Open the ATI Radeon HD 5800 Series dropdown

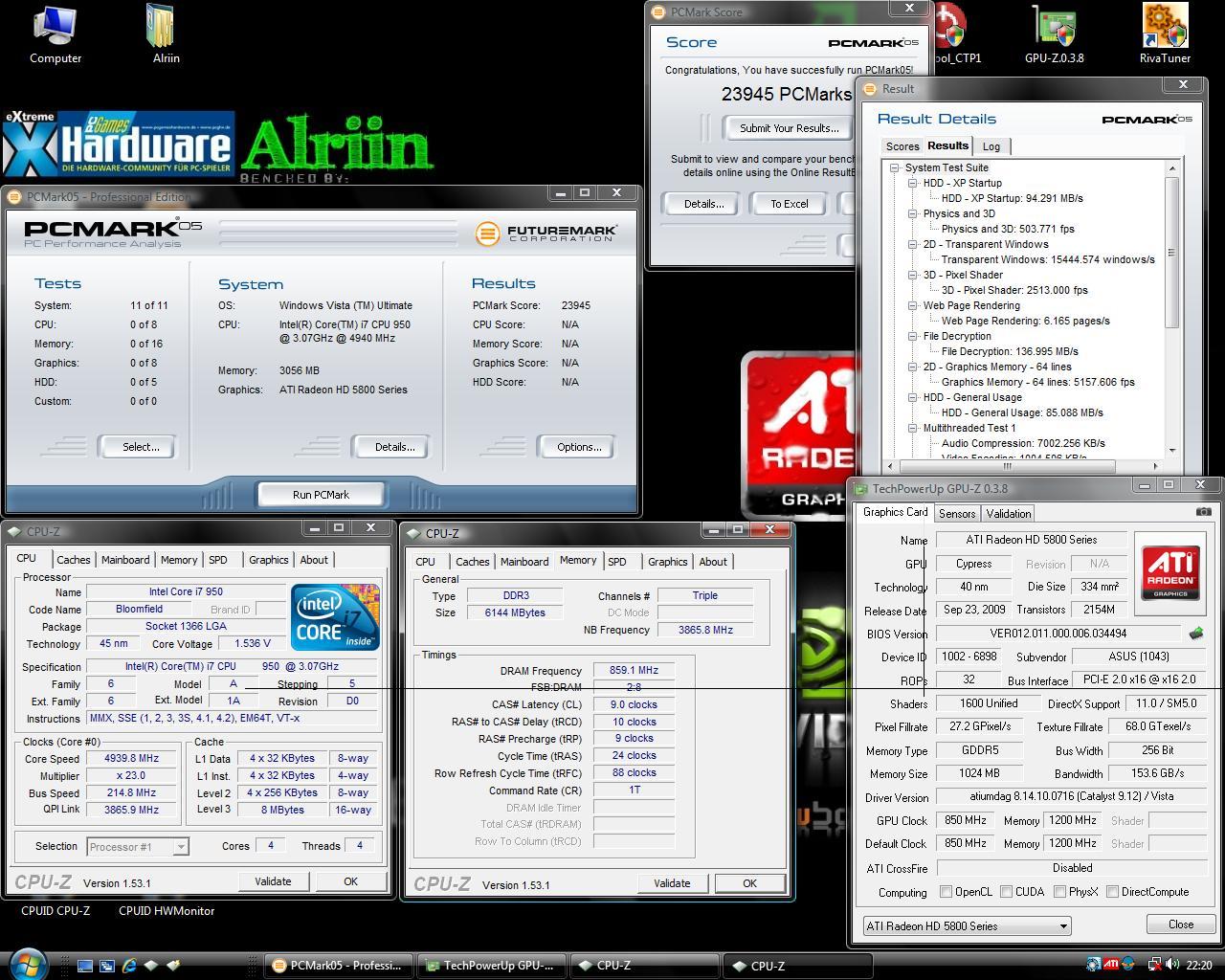pyautogui.click(x=966, y=926)
